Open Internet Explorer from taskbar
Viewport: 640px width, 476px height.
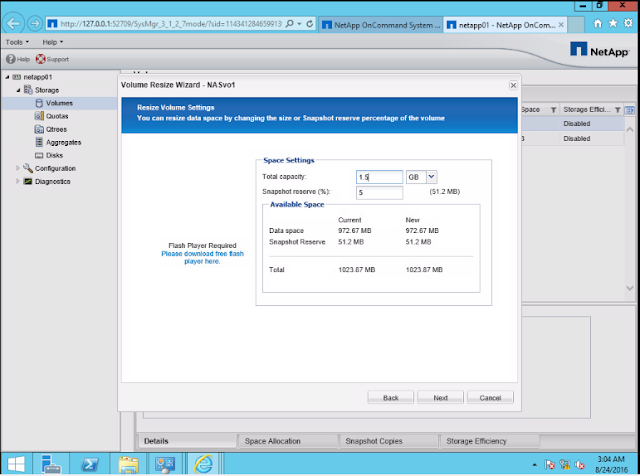[x=204, y=464]
